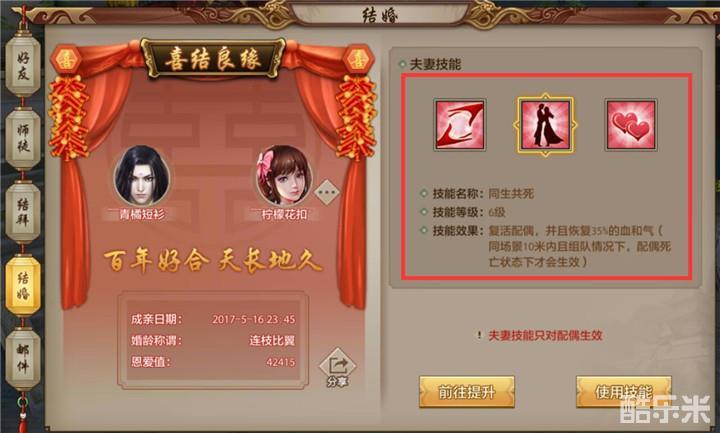
Task: Open the 邮件 lantern tab
Action: [x=23, y=358]
